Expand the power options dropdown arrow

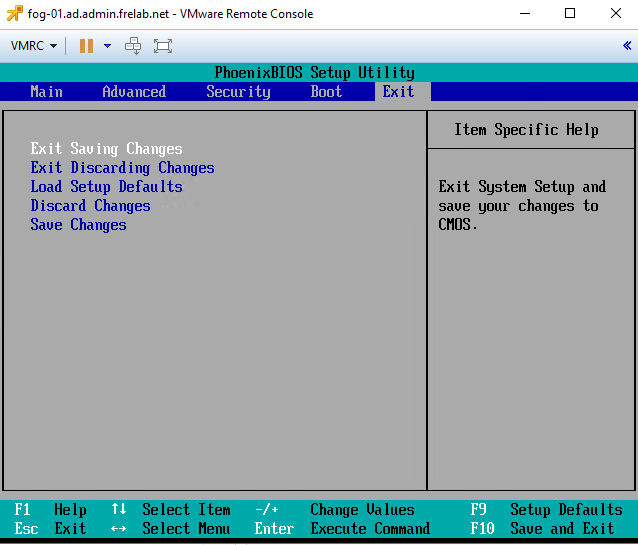coord(107,46)
